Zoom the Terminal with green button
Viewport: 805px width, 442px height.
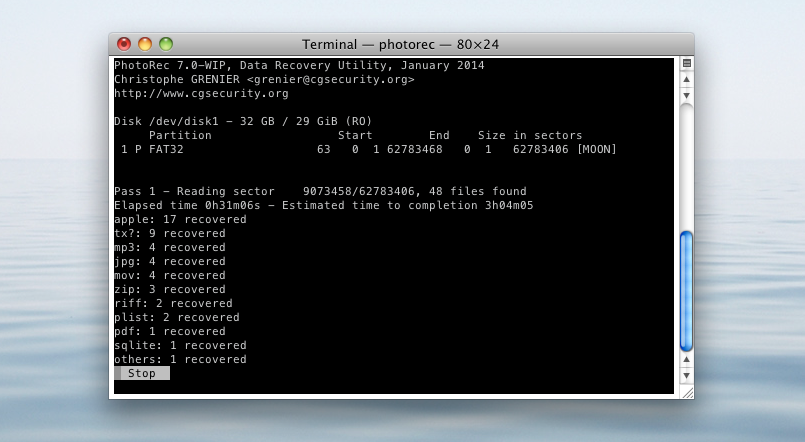(166, 44)
